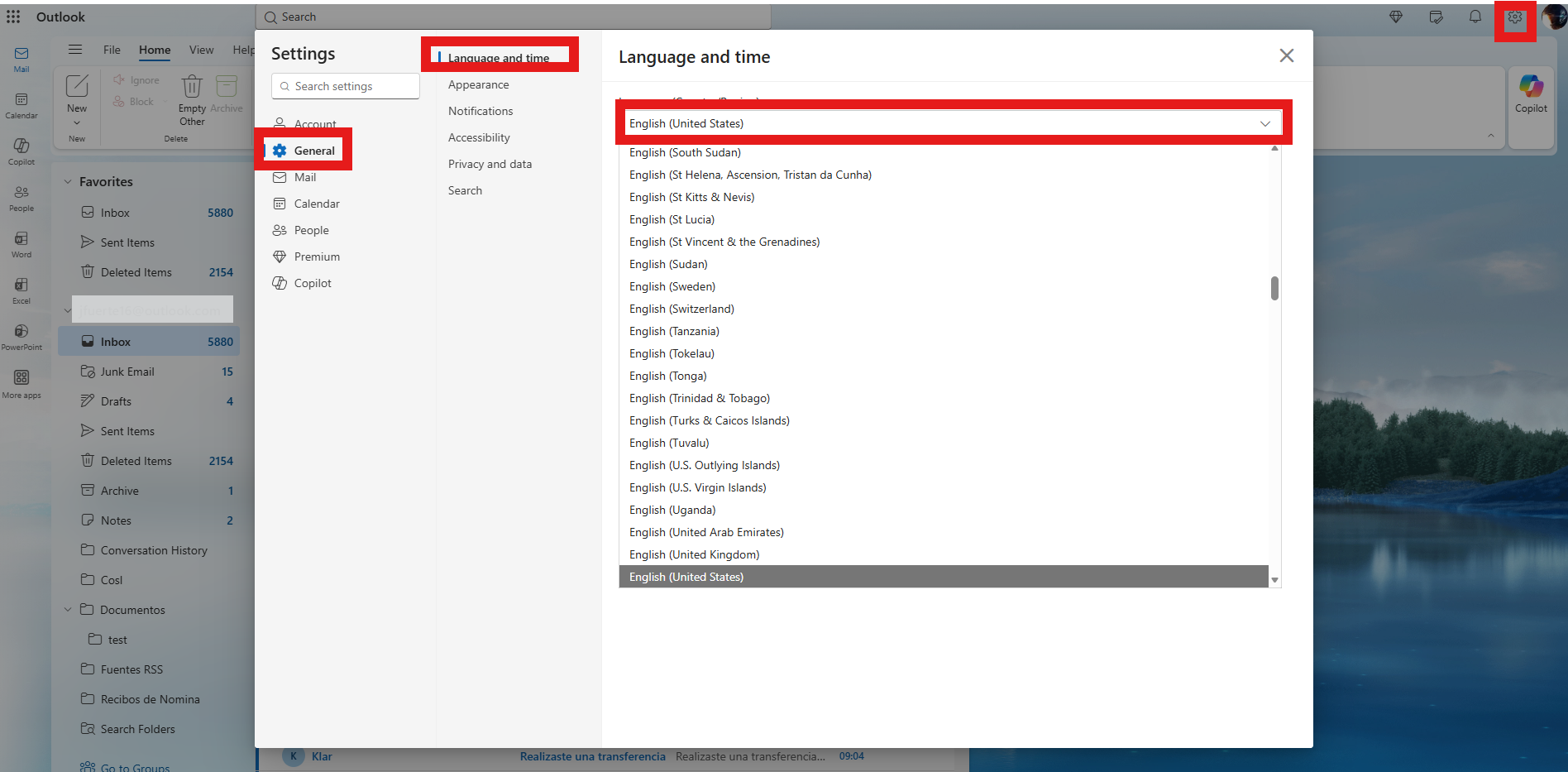Switch to the View ribbon tab
The height and width of the screenshot is (772, 1568).
tap(201, 50)
